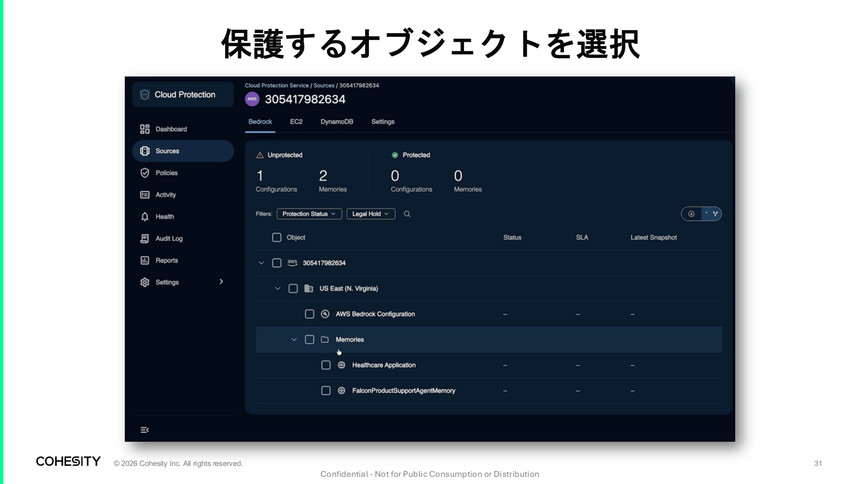The image size is (860, 484).
Task: Click the Policies shield icon
Action: pyautogui.click(x=145, y=173)
